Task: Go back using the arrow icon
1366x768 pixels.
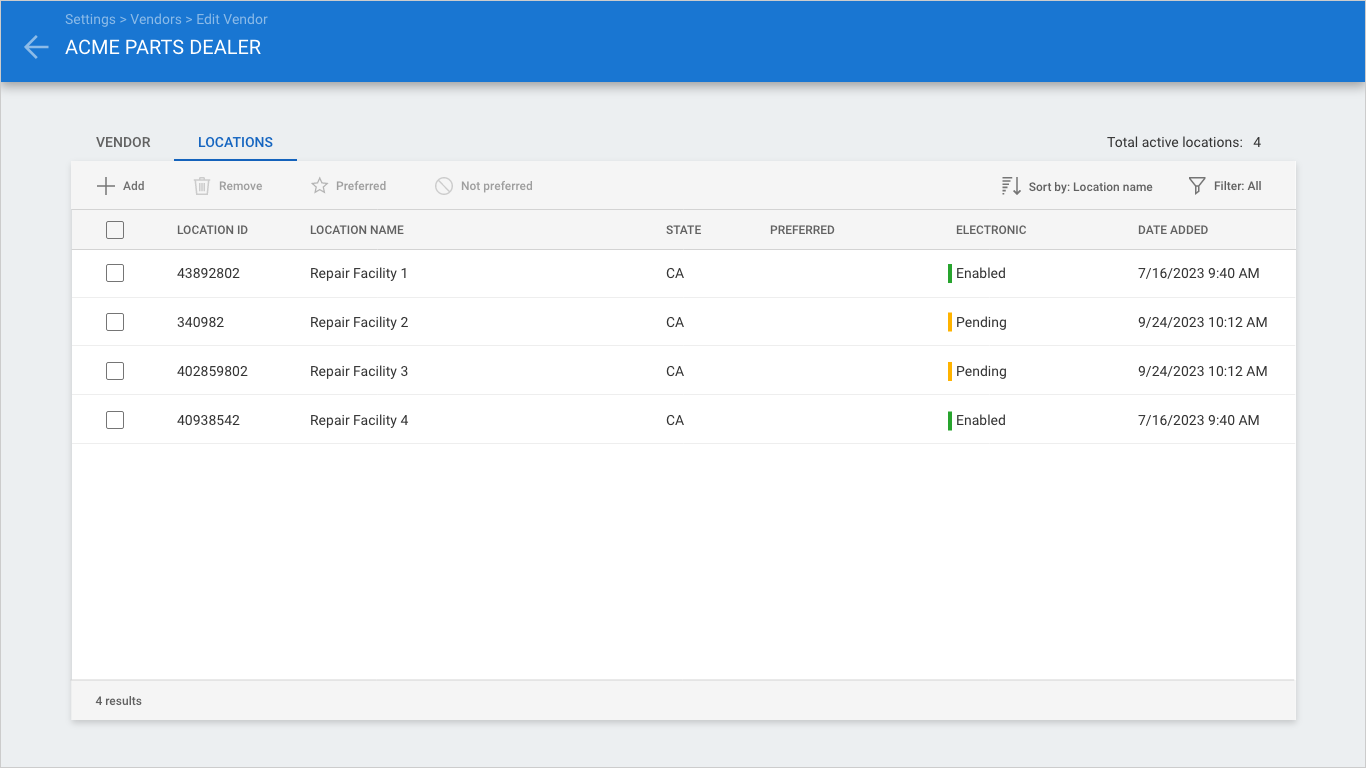Action: tap(36, 47)
